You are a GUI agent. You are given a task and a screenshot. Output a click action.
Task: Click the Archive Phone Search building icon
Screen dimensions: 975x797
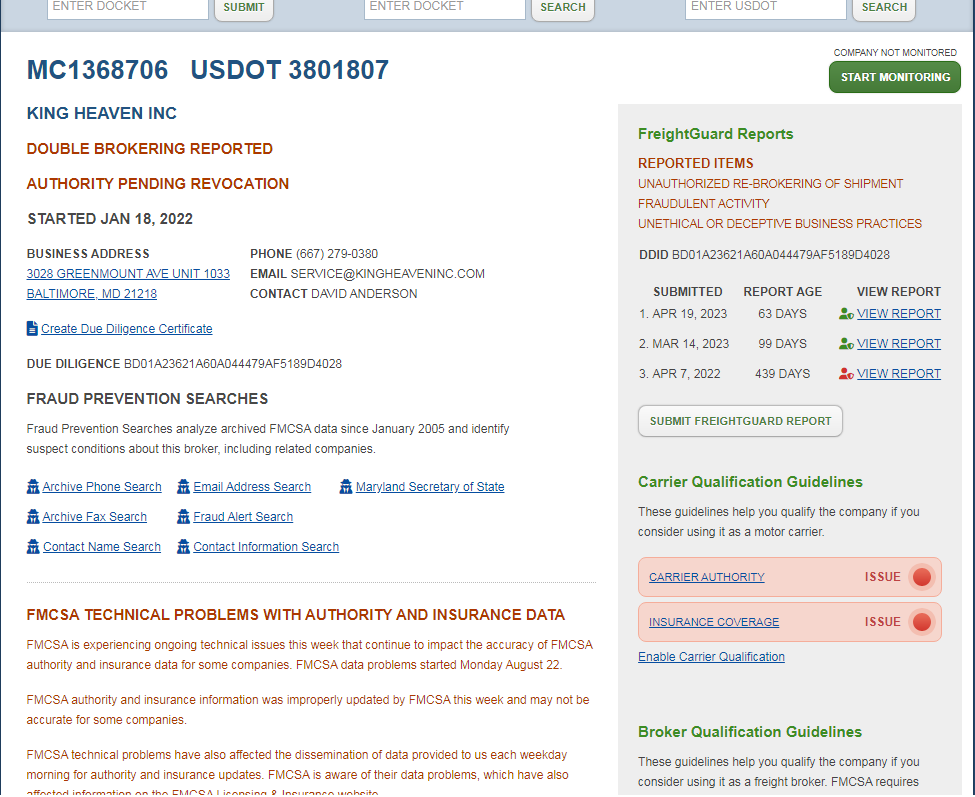tap(33, 487)
